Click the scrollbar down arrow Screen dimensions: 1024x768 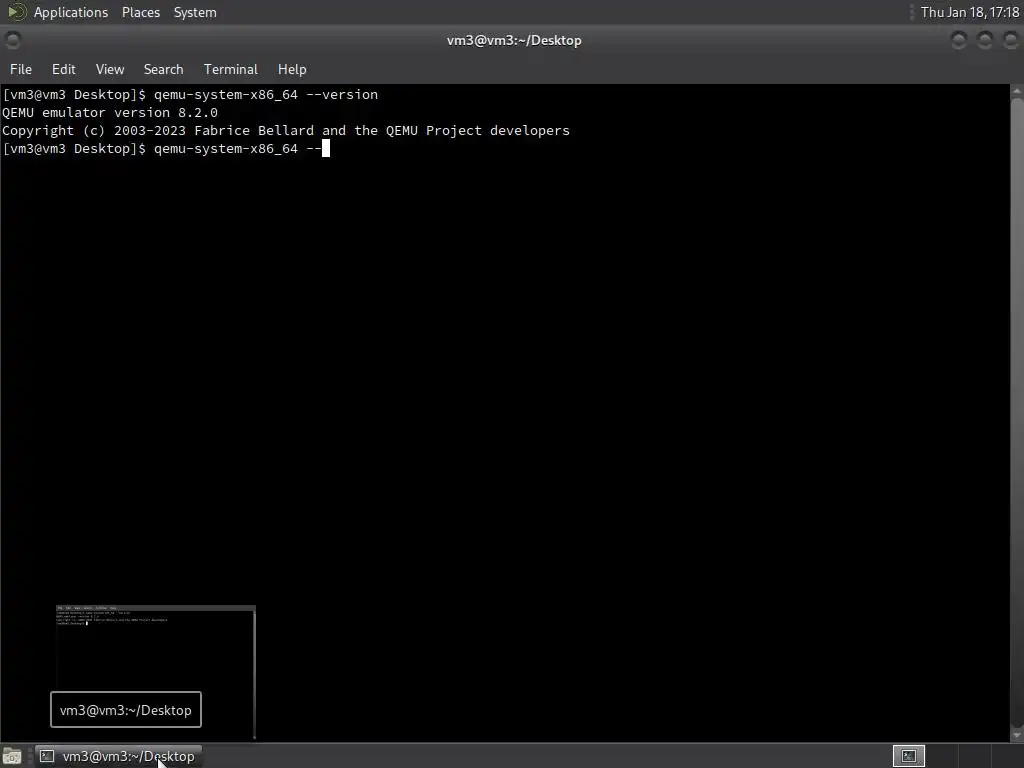[1017, 735]
